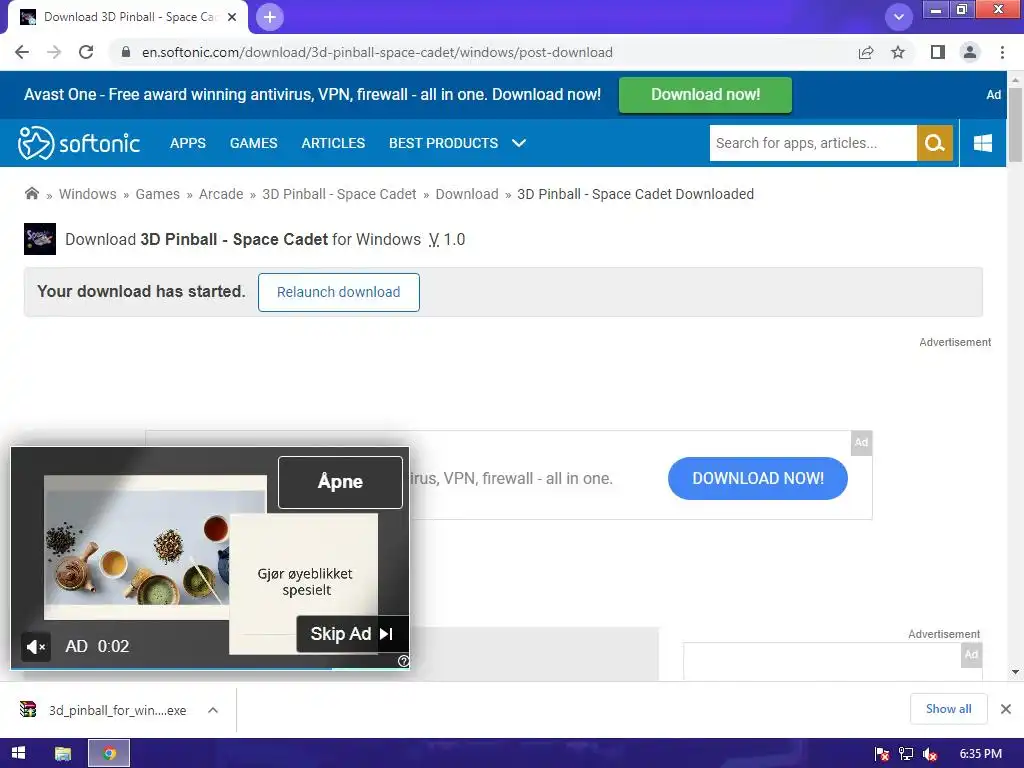Viewport: 1024px width, 768px height.
Task: Close the Download 3D Pinball tab
Action: click(x=232, y=17)
